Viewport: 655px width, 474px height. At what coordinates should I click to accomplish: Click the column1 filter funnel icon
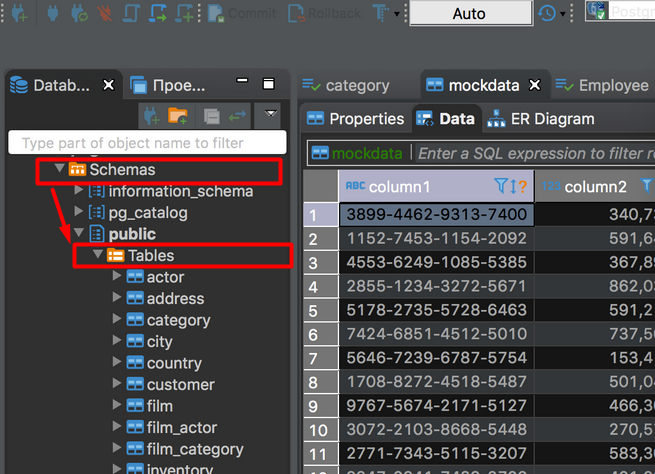click(501, 186)
